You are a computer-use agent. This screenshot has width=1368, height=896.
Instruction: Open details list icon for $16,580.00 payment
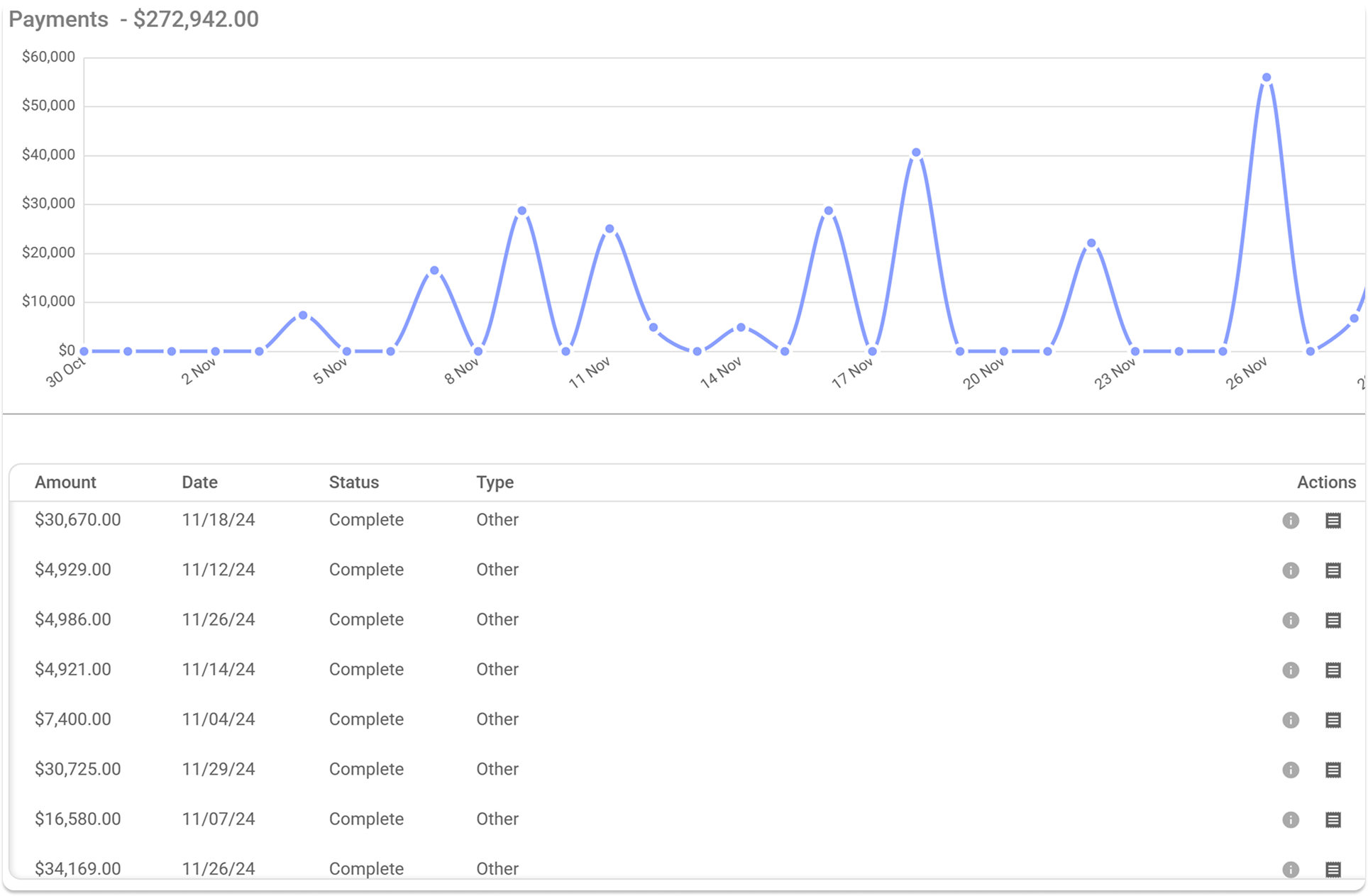[1333, 820]
